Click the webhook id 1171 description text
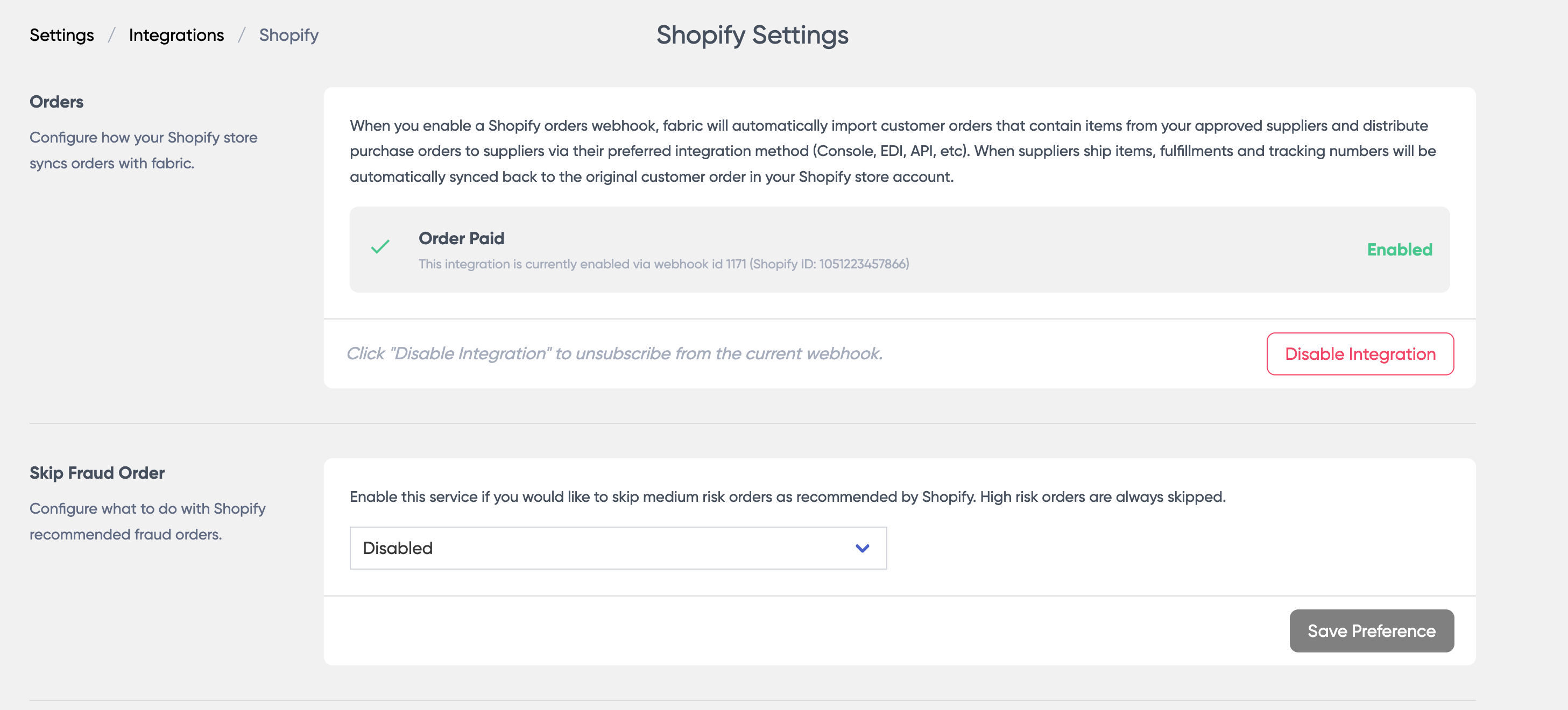This screenshot has height=710, width=1568. (x=663, y=264)
